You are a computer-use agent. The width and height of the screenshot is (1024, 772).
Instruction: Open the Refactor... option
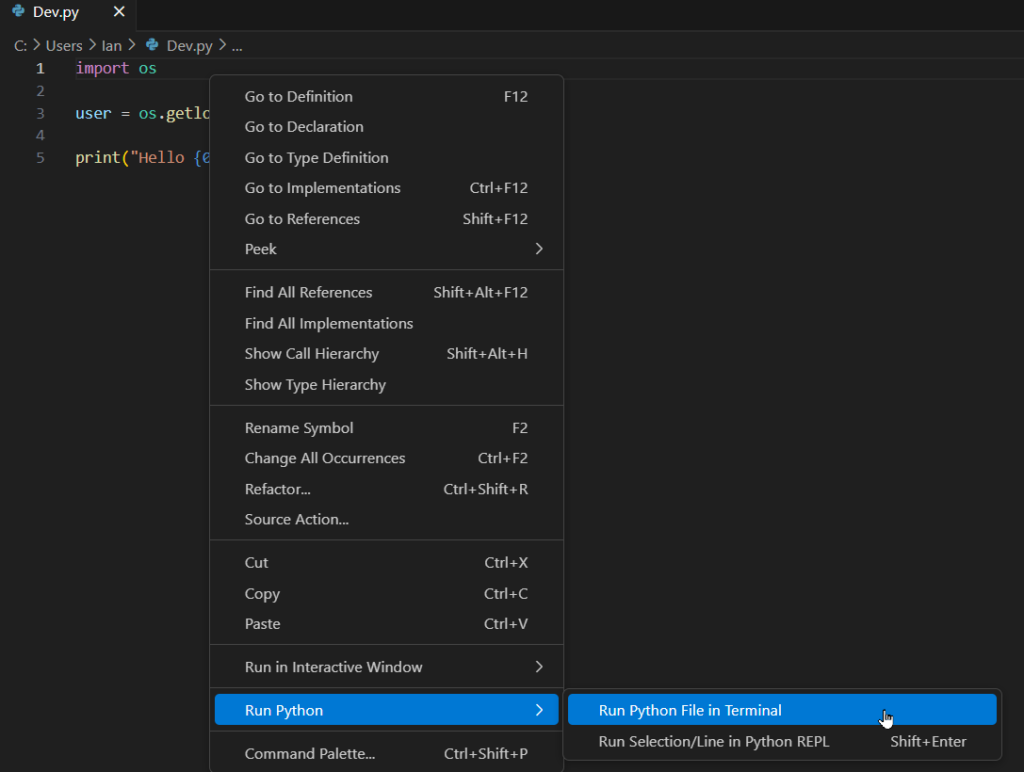(x=277, y=489)
